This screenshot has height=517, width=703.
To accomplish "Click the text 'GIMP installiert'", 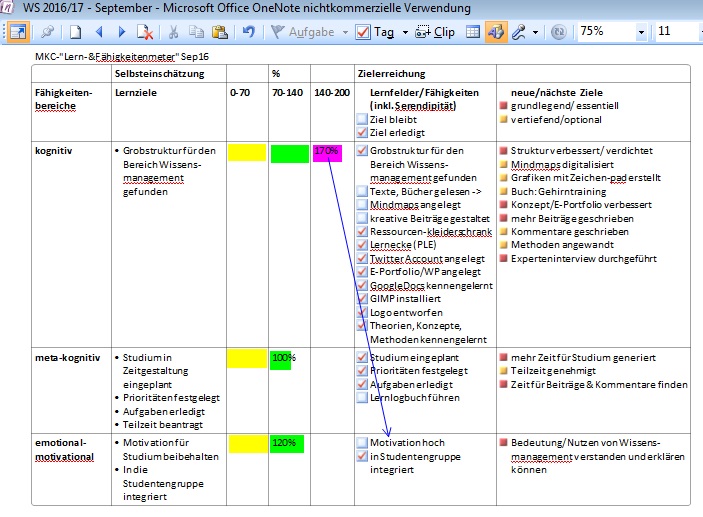I will coord(405,299).
